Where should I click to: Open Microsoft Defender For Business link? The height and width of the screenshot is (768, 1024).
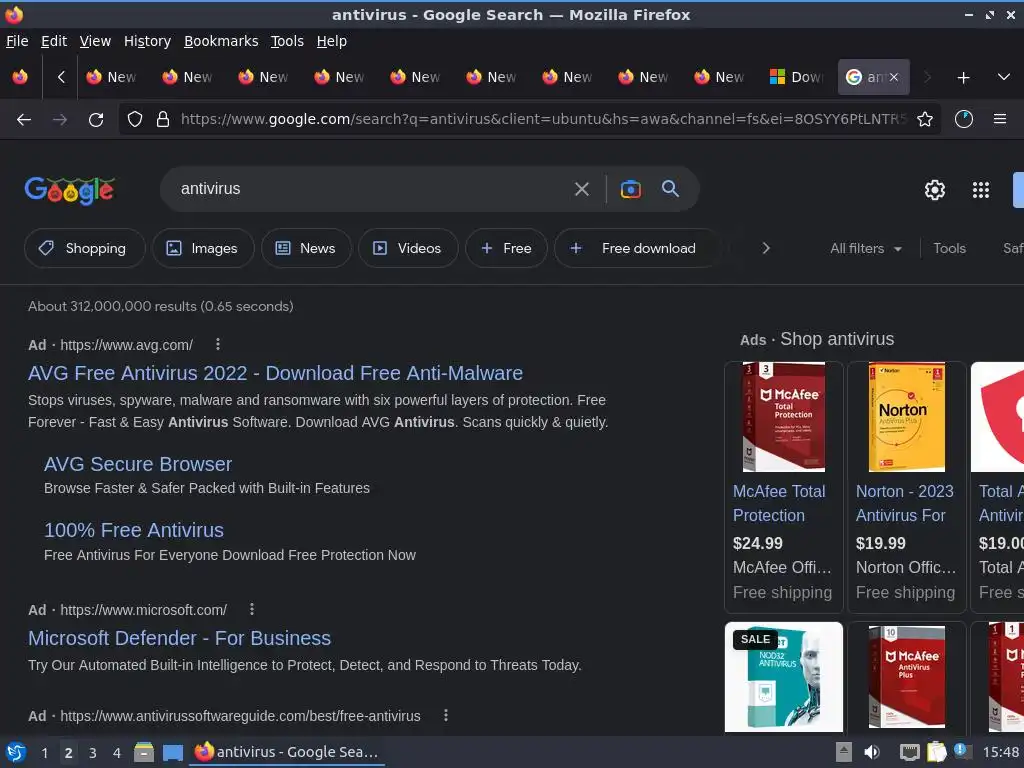pos(180,638)
